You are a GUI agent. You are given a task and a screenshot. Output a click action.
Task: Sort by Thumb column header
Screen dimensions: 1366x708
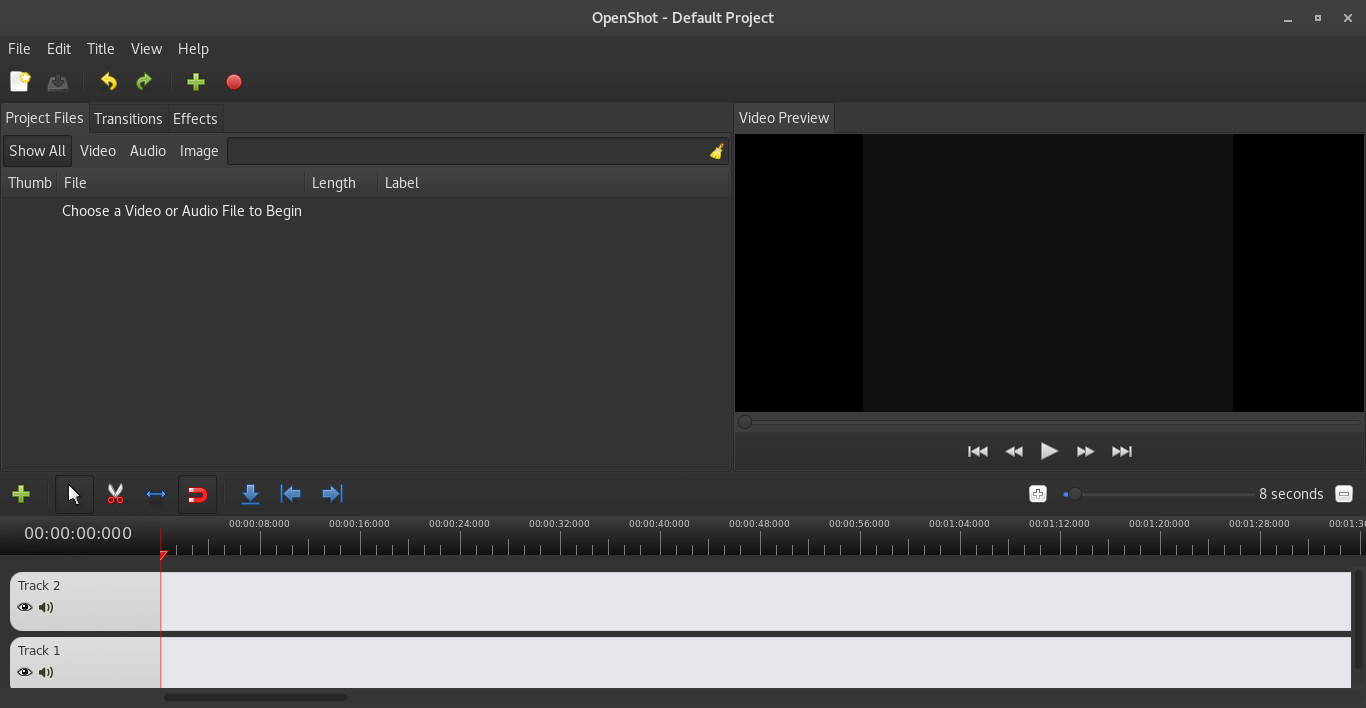click(x=29, y=183)
